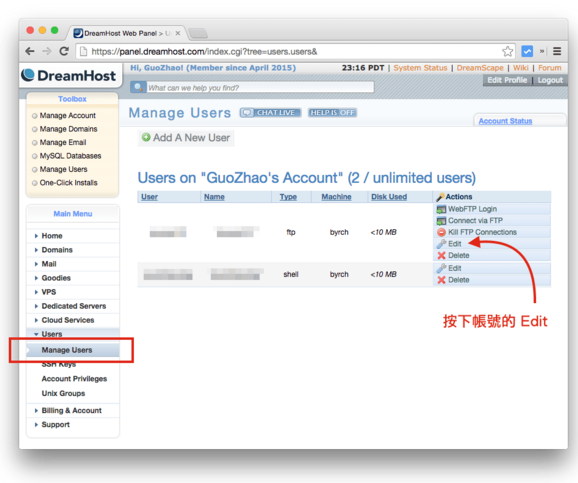
Task: Open One-Click Installs in Toolbox
Action: pyautogui.click(x=68, y=183)
